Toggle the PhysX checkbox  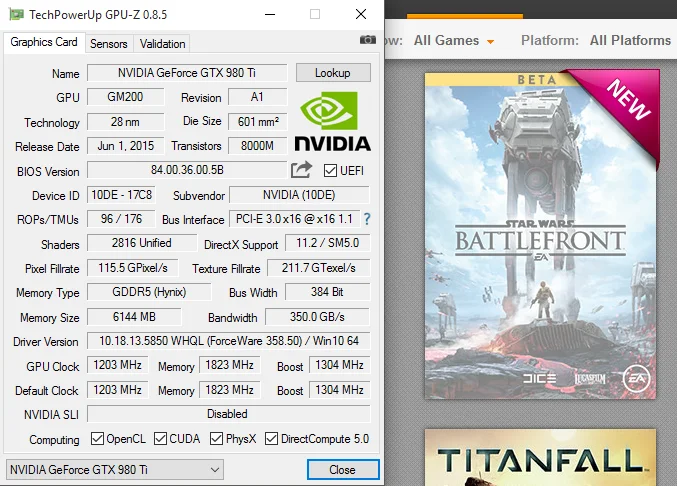(216, 439)
